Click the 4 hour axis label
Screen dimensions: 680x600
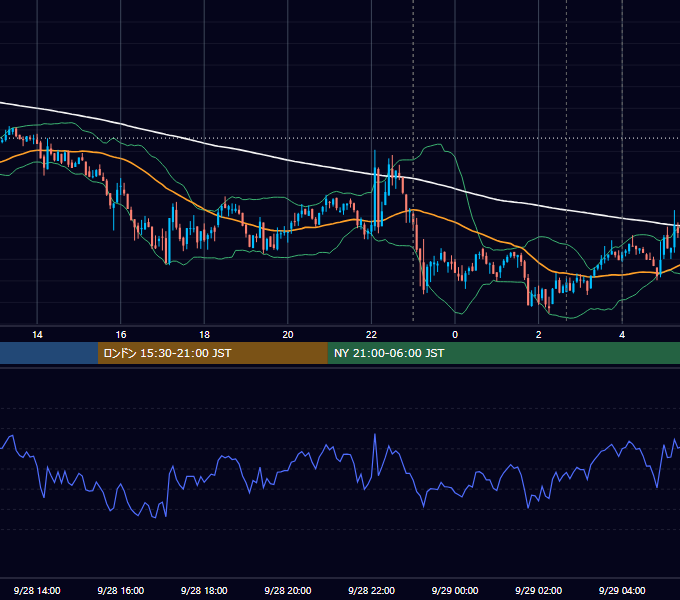[622, 335]
